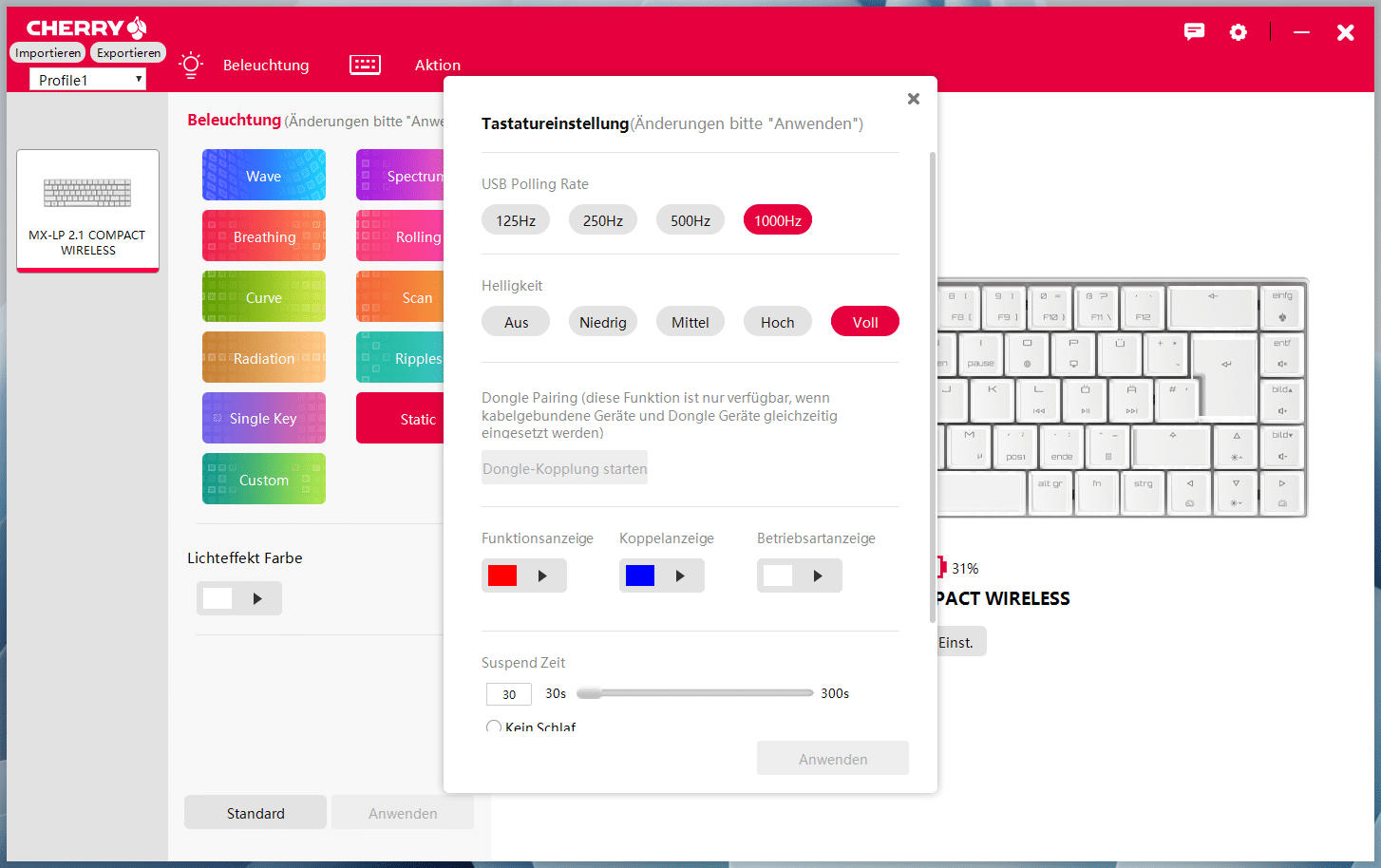The height and width of the screenshot is (868, 1381).
Task: Switch to the Beleuchtung tab
Action: coord(266,65)
